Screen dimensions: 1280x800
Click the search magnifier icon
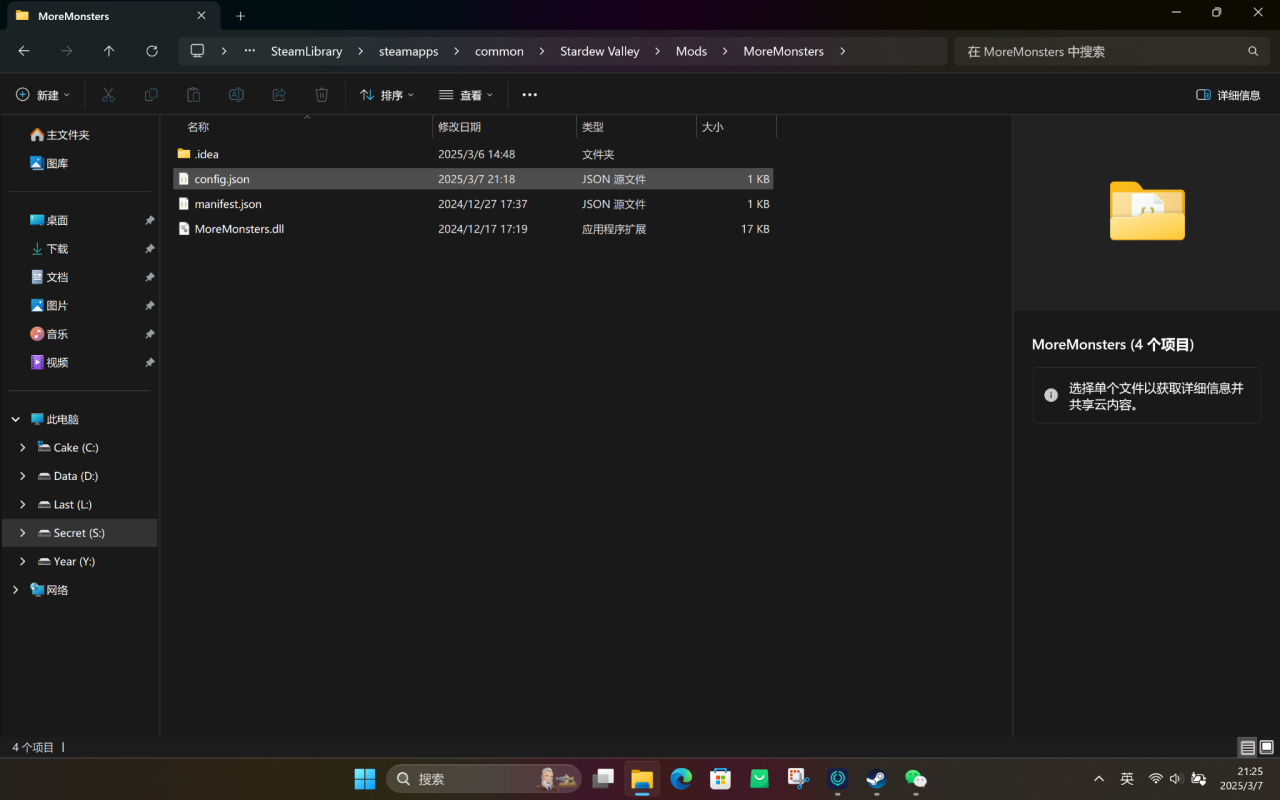click(1253, 51)
